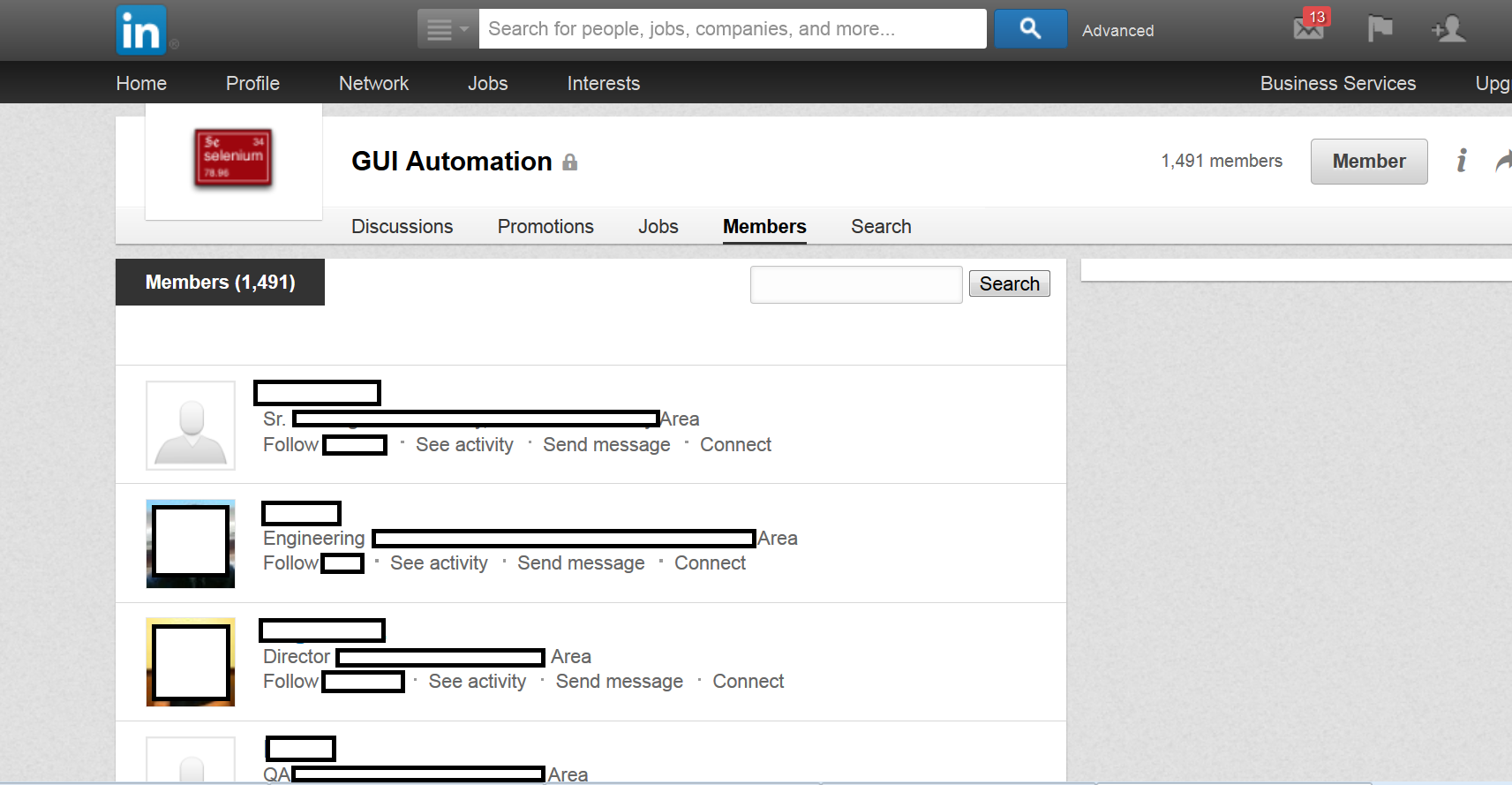Send message to the Director member

click(620, 682)
